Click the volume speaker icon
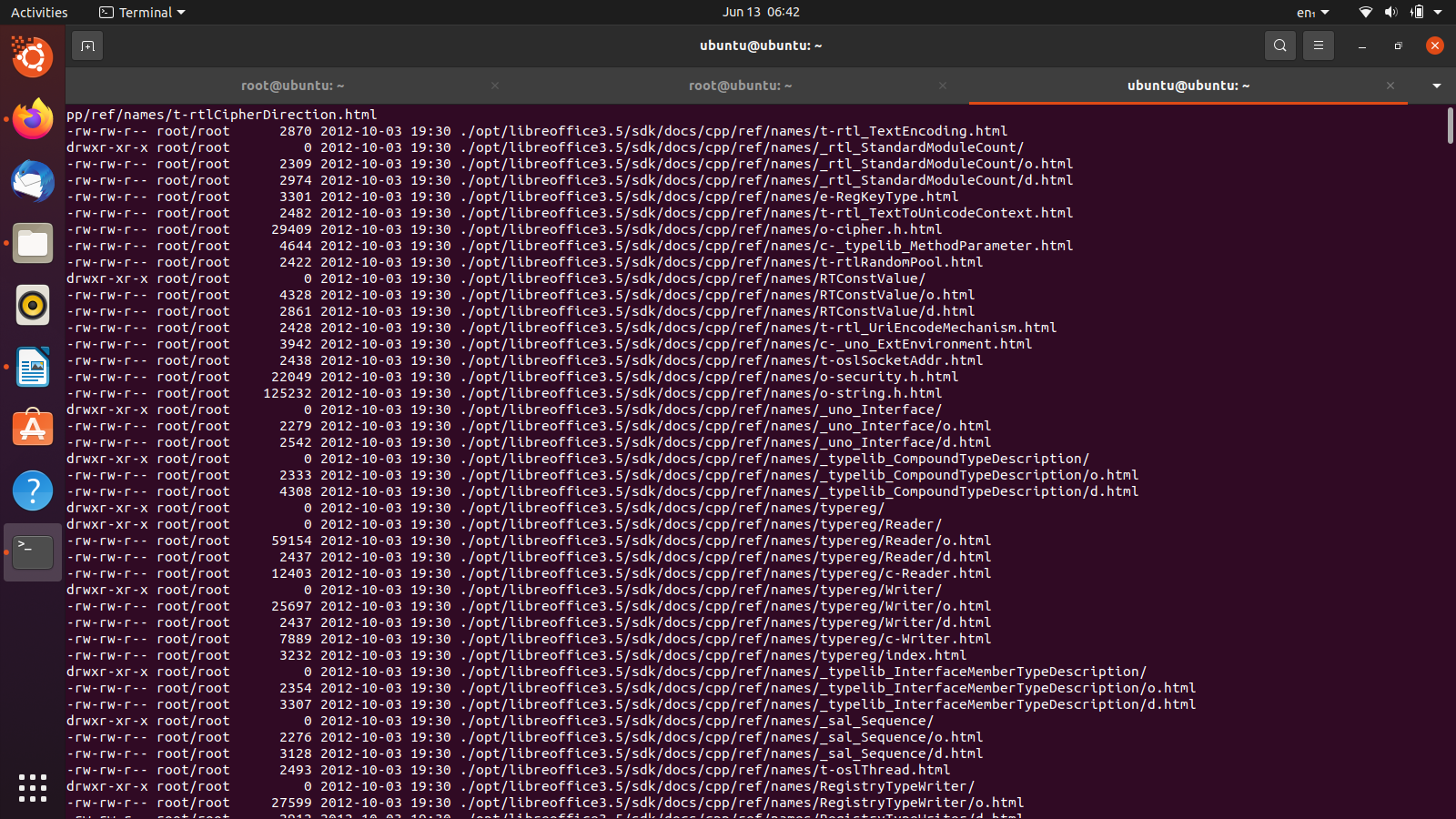Screen dimensions: 1456x819 point(1390,13)
